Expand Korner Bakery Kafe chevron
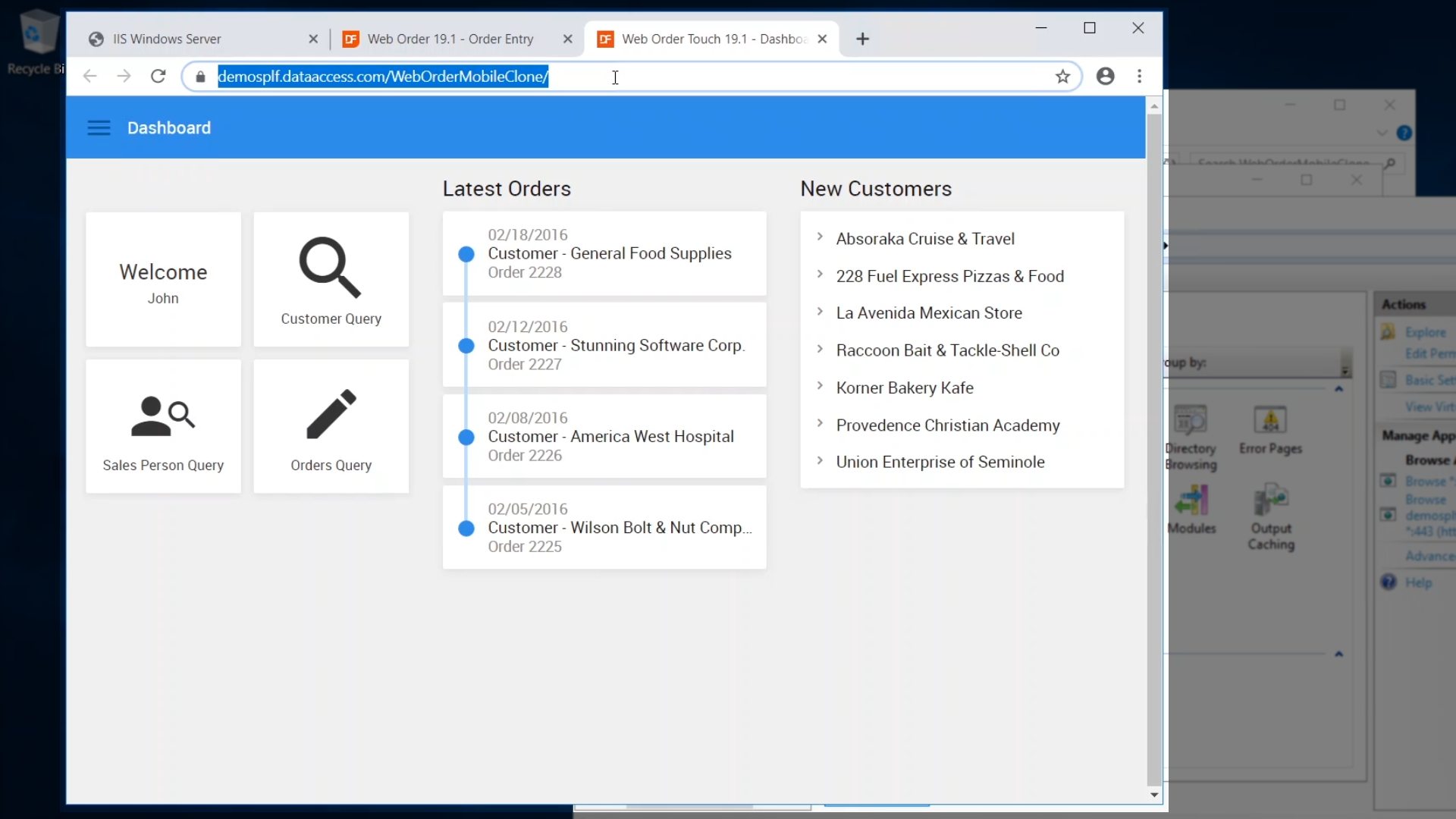The image size is (1456, 819). 820,387
